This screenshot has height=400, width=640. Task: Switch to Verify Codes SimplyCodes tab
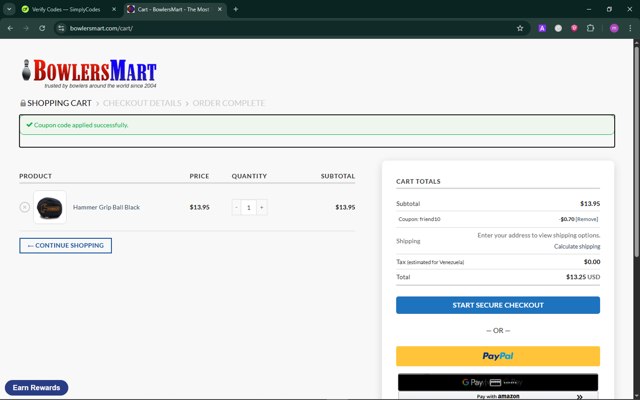click(66, 9)
